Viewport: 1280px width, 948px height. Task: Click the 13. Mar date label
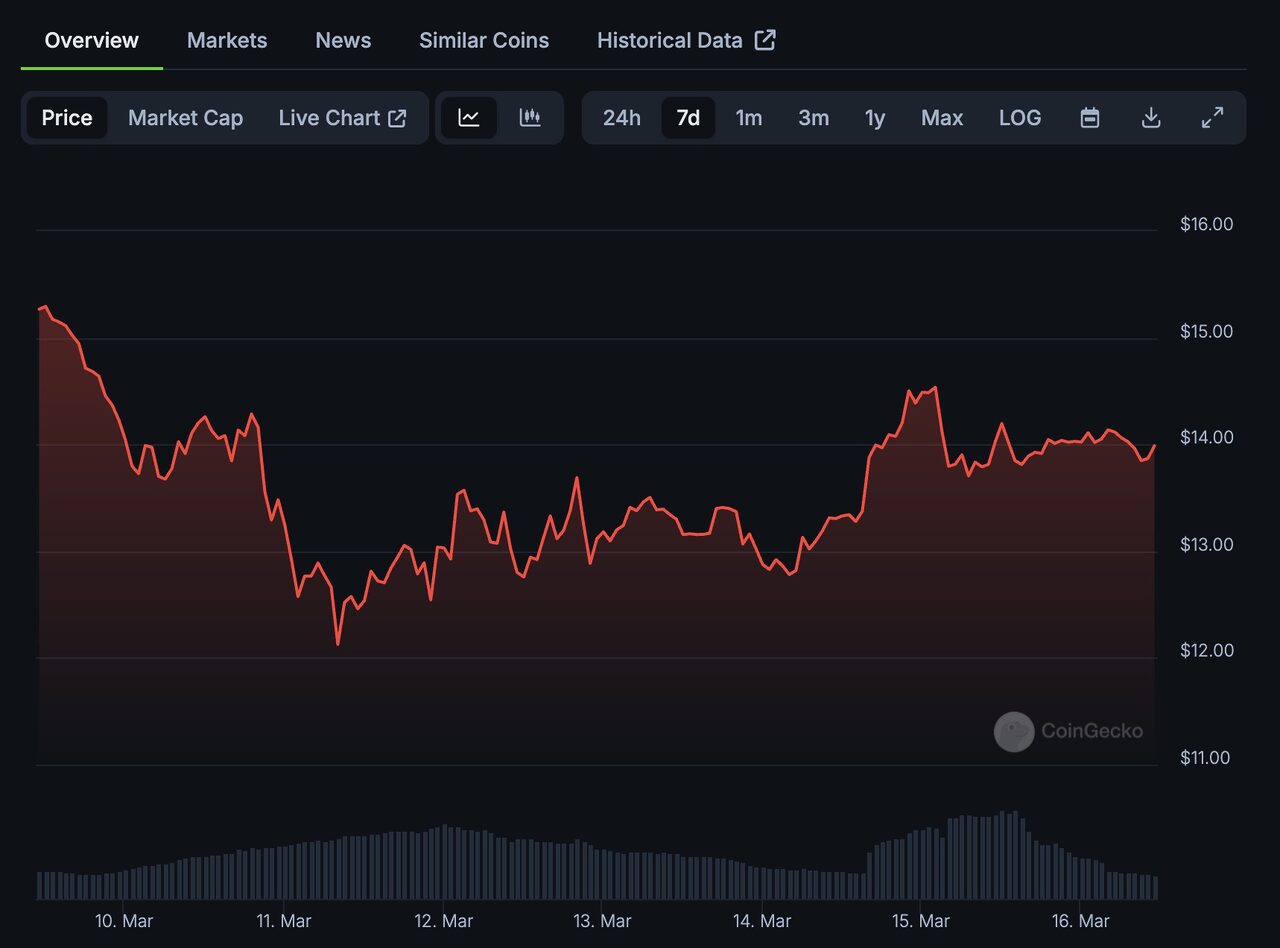[602, 921]
